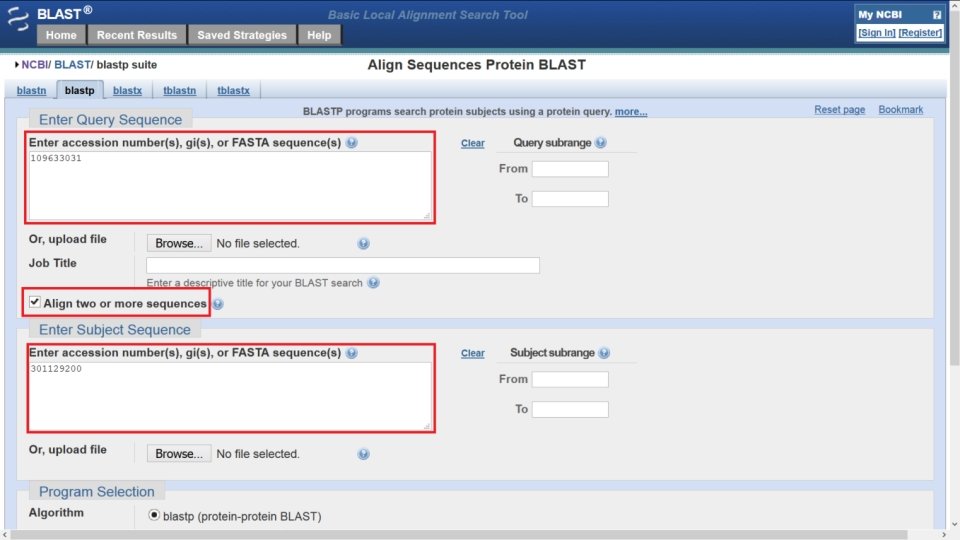The height and width of the screenshot is (540, 960).
Task: Open My NCBI help question-mark icon
Action: tap(937, 15)
